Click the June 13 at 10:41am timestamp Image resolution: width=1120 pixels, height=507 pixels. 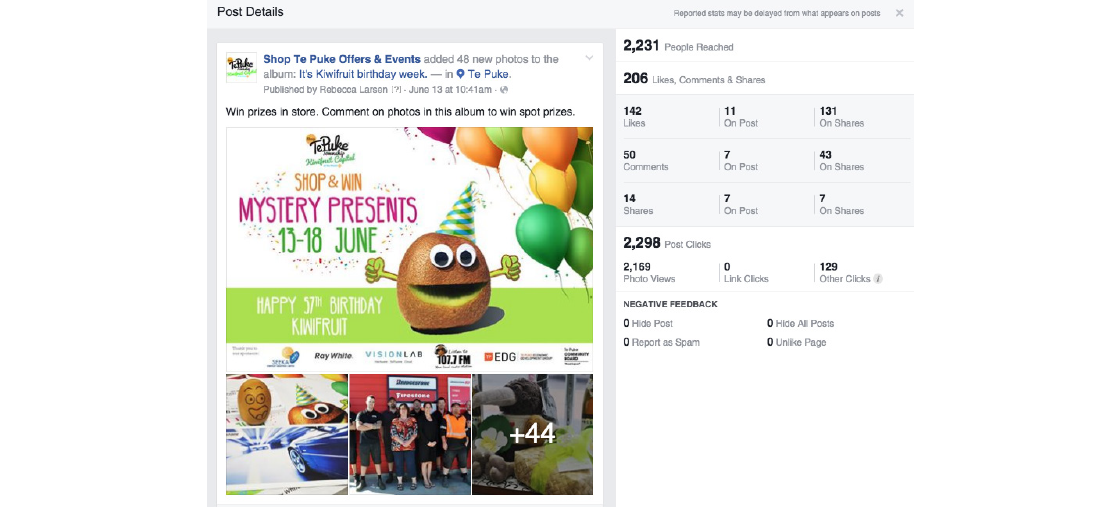(452, 90)
